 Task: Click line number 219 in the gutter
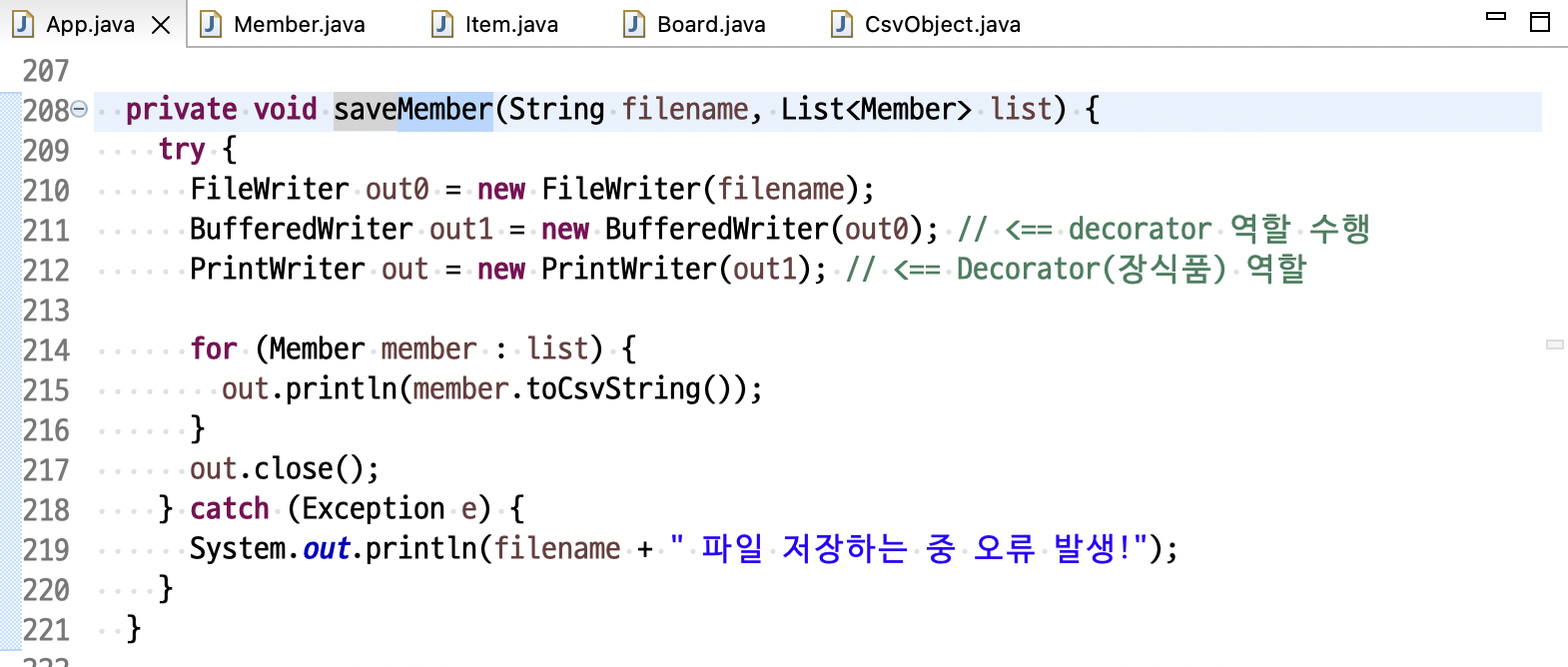46,550
